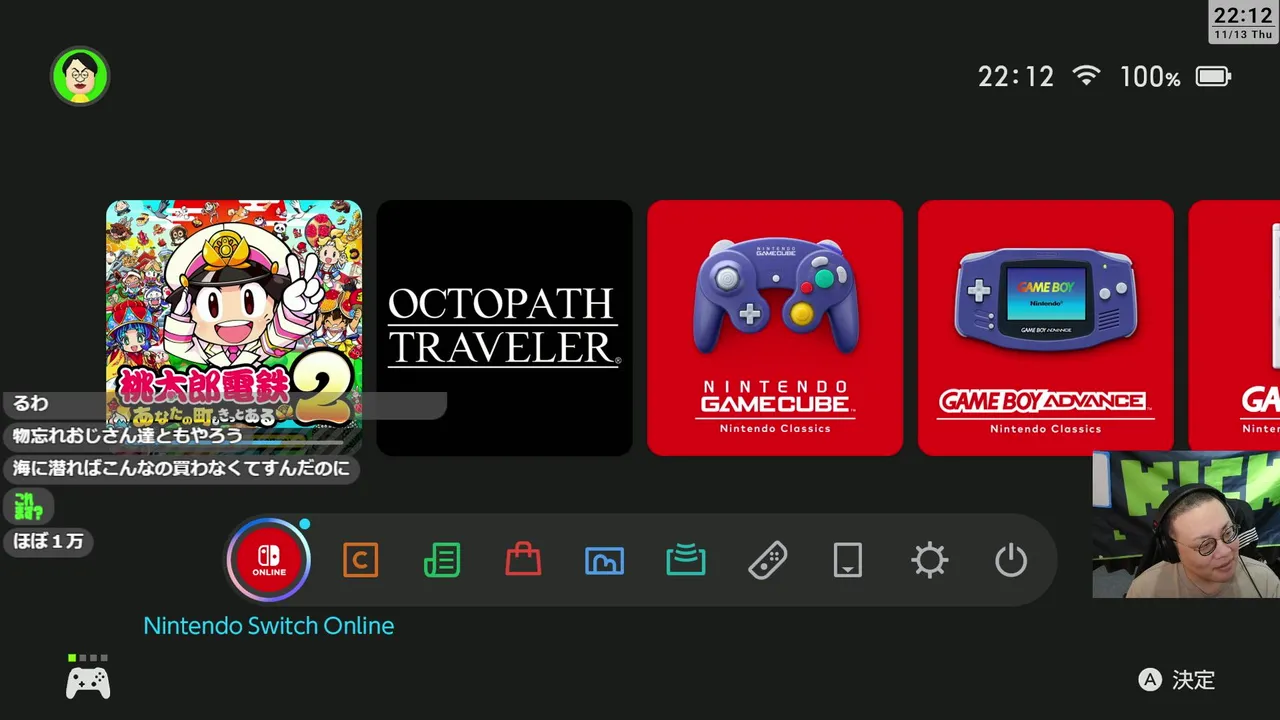1280x720 pixels.
Task: Open the user profile Mii avatar
Action: click(x=80, y=76)
